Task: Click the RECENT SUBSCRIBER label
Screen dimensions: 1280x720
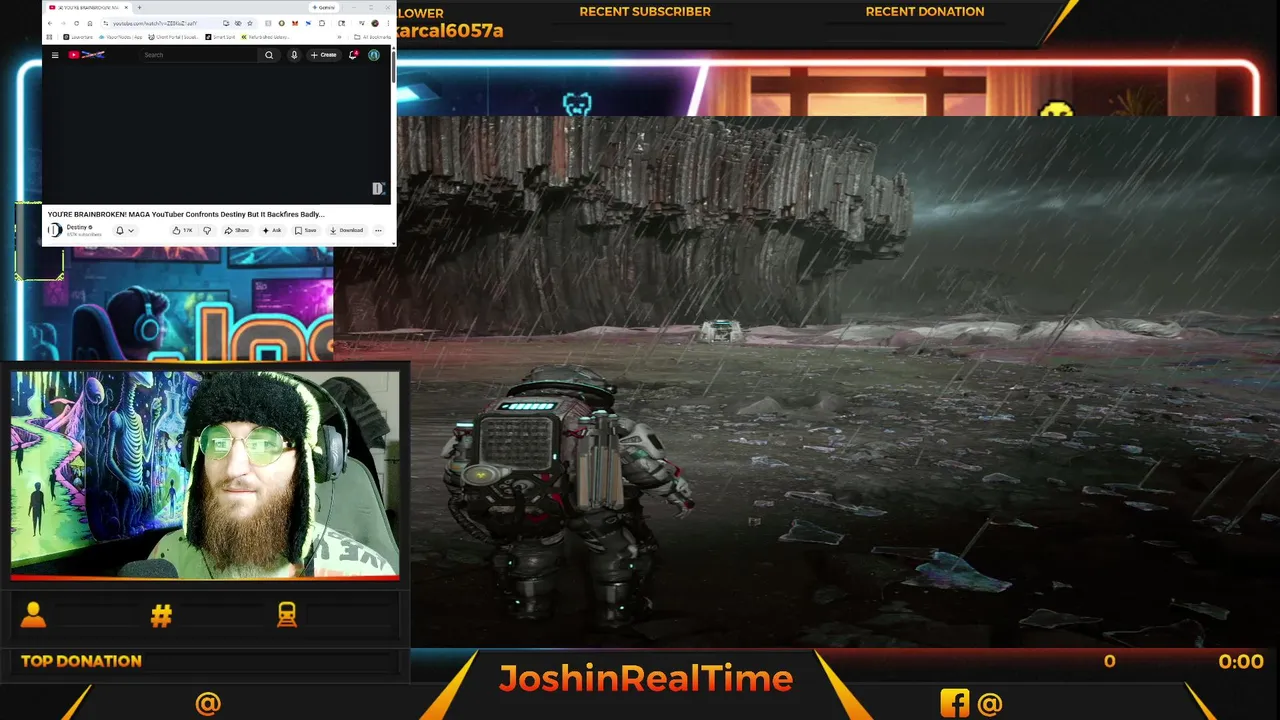Action: point(645,12)
